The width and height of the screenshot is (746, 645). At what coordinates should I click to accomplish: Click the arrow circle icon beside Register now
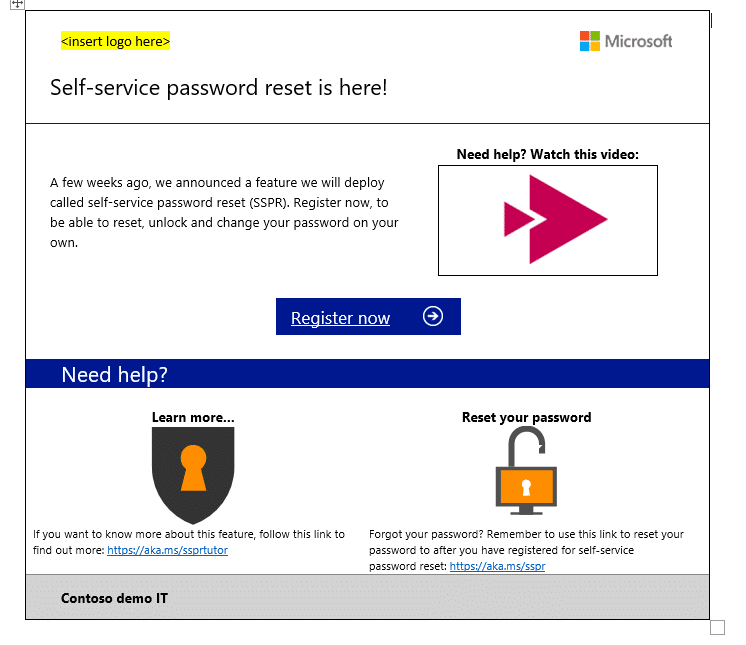(432, 317)
